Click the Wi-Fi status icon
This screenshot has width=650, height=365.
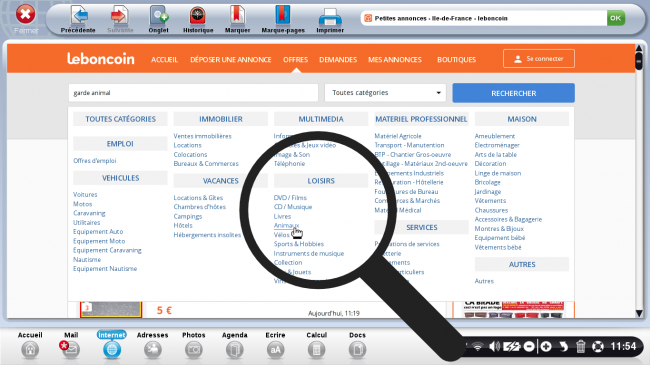point(478,346)
